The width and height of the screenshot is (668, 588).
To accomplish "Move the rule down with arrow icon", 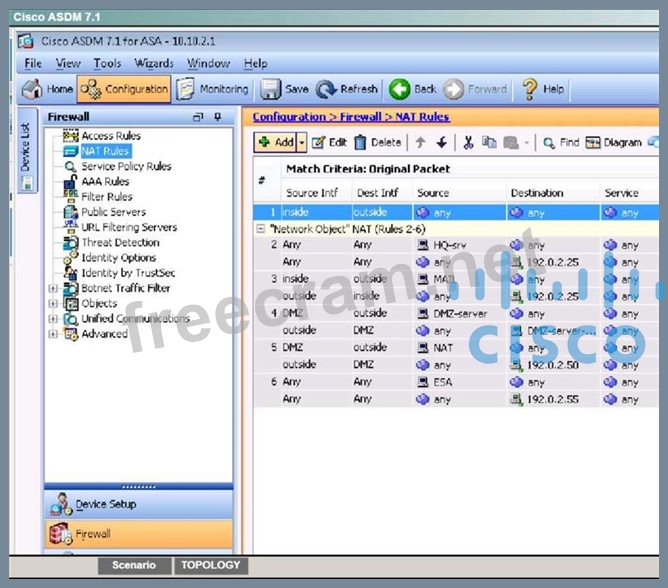I will [441, 143].
